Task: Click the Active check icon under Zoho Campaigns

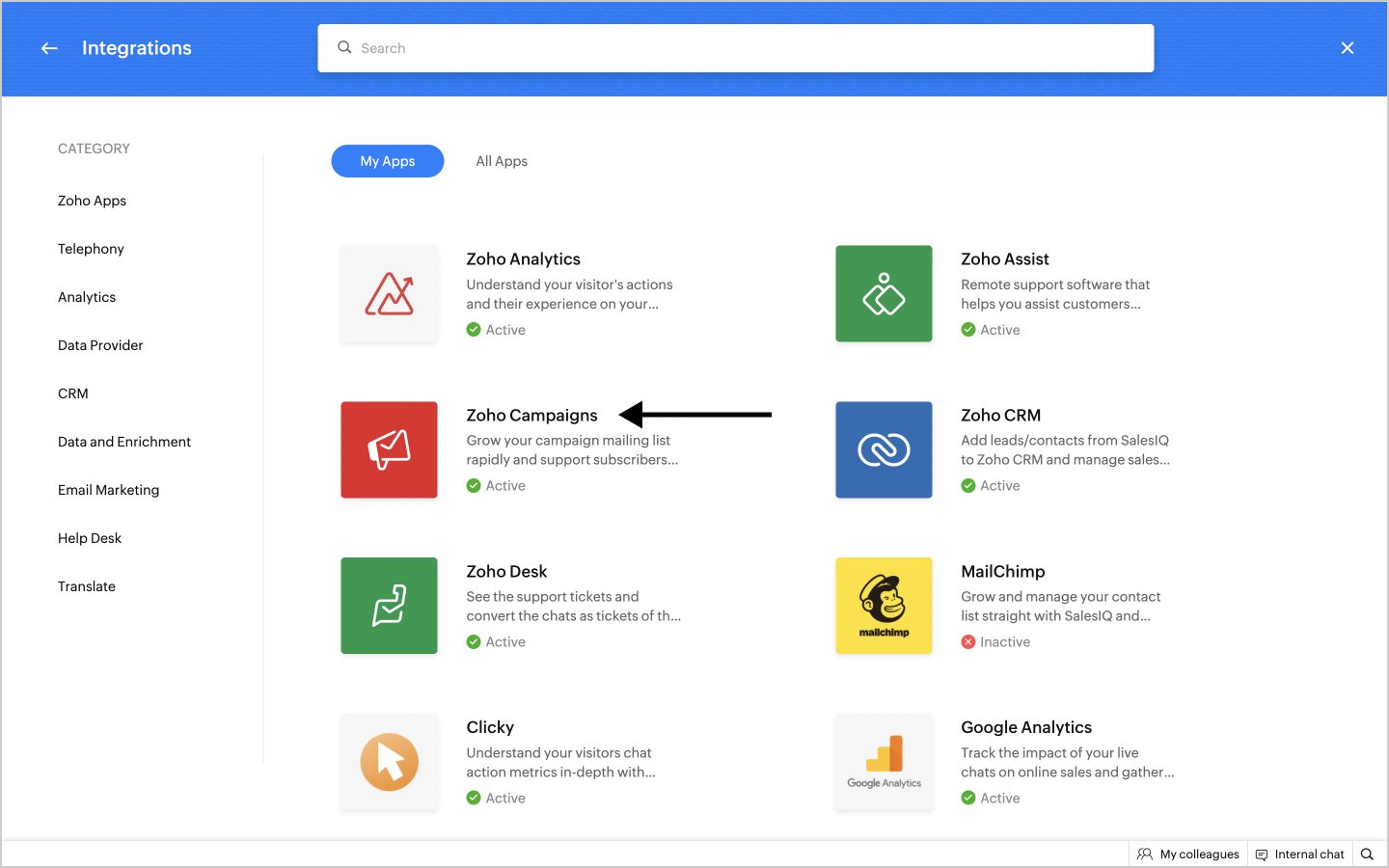Action: pyautogui.click(x=474, y=486)
